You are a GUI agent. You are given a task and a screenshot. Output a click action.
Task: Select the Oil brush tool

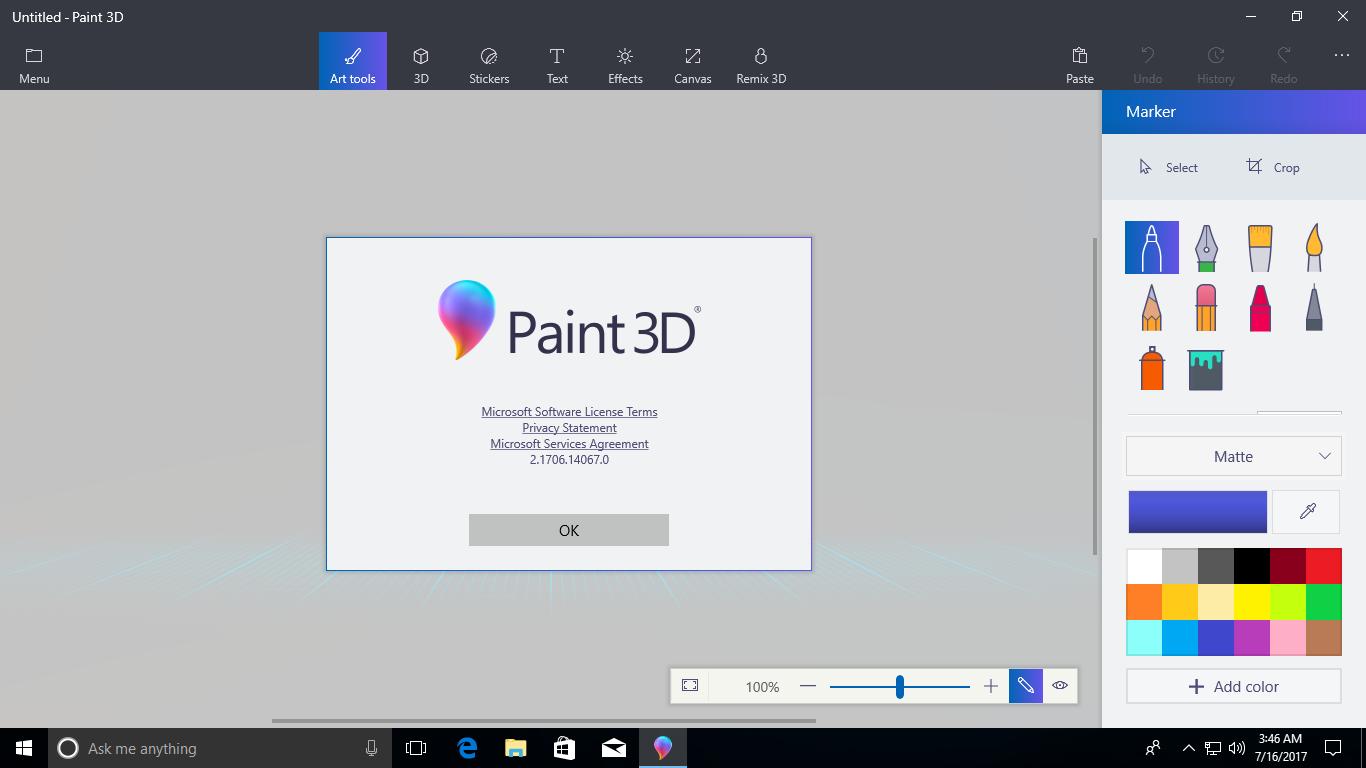click(1260, 247)
